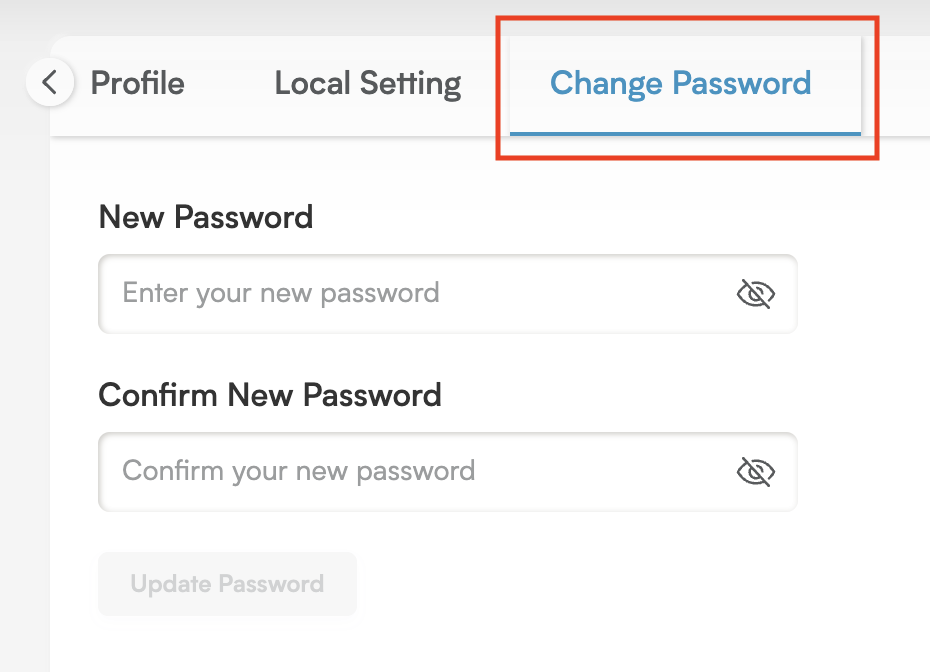Go back using the left chevron button
The image size is (930, 672).
50,82
